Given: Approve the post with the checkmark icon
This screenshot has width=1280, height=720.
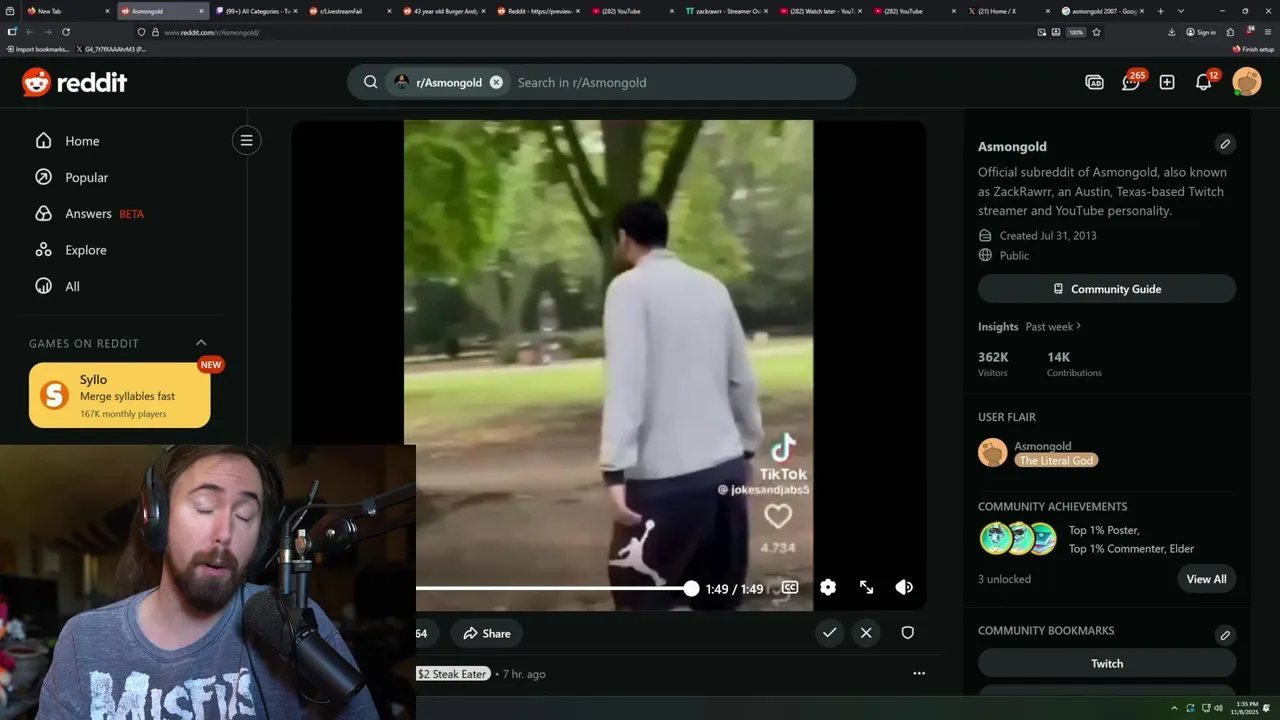Looking at the screenshot, I should (829, 633).
